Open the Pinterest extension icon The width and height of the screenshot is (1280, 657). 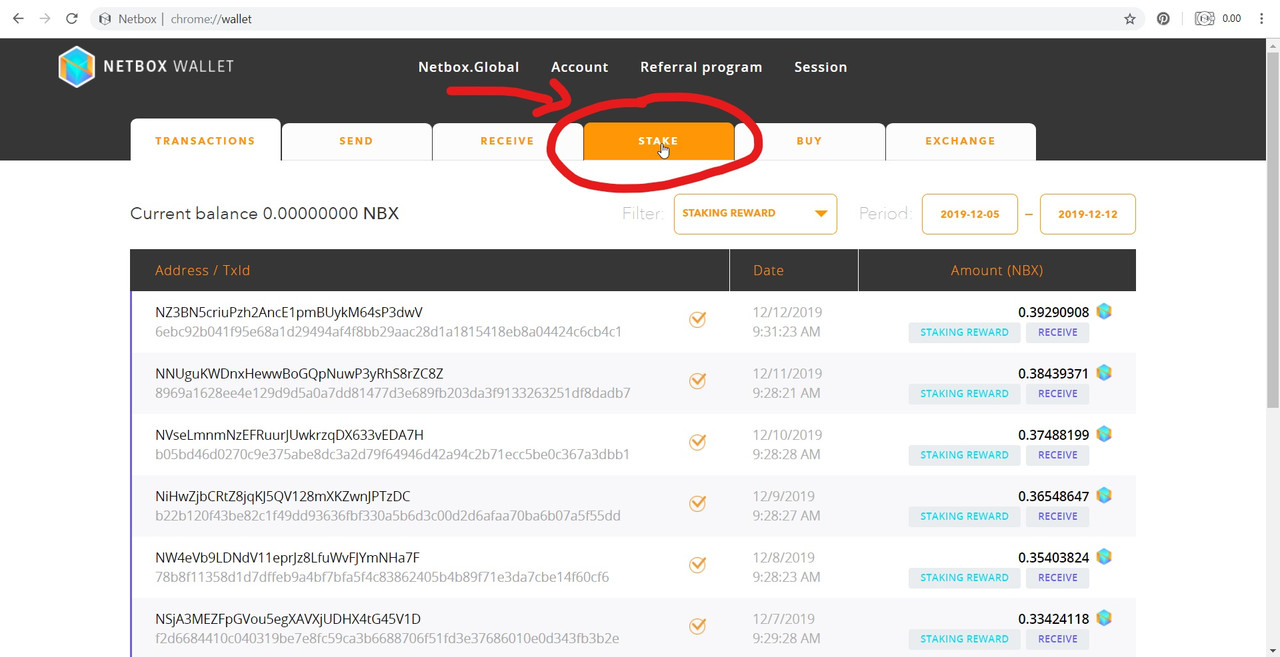tap(1163, 19)
